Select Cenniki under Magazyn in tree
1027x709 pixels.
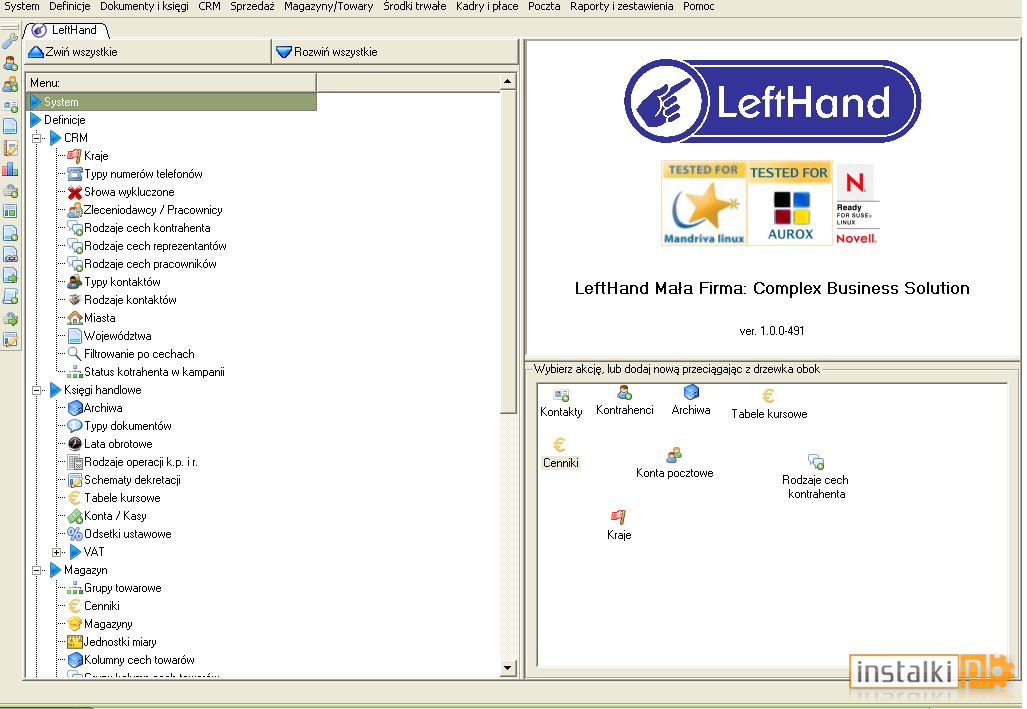coord(102,606)
